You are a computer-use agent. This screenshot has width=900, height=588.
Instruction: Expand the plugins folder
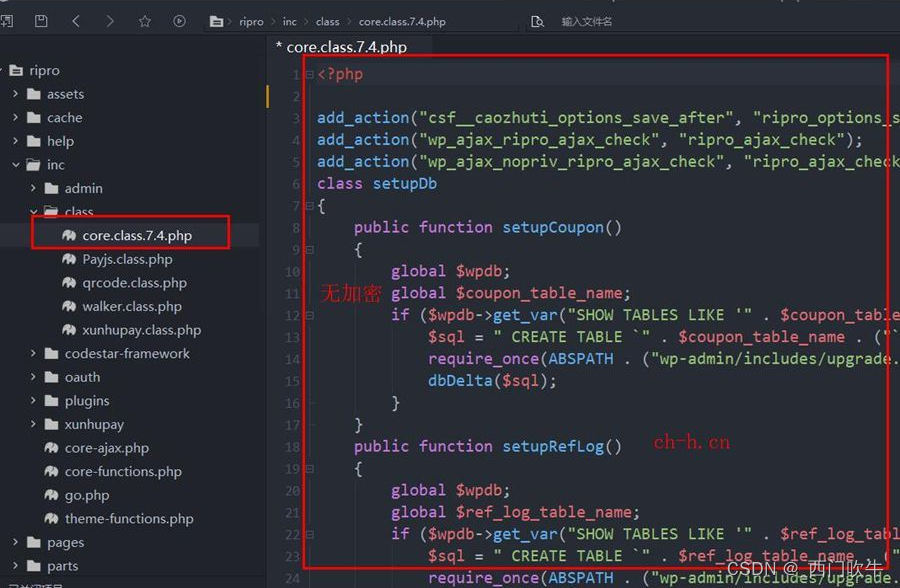point(33,400)
